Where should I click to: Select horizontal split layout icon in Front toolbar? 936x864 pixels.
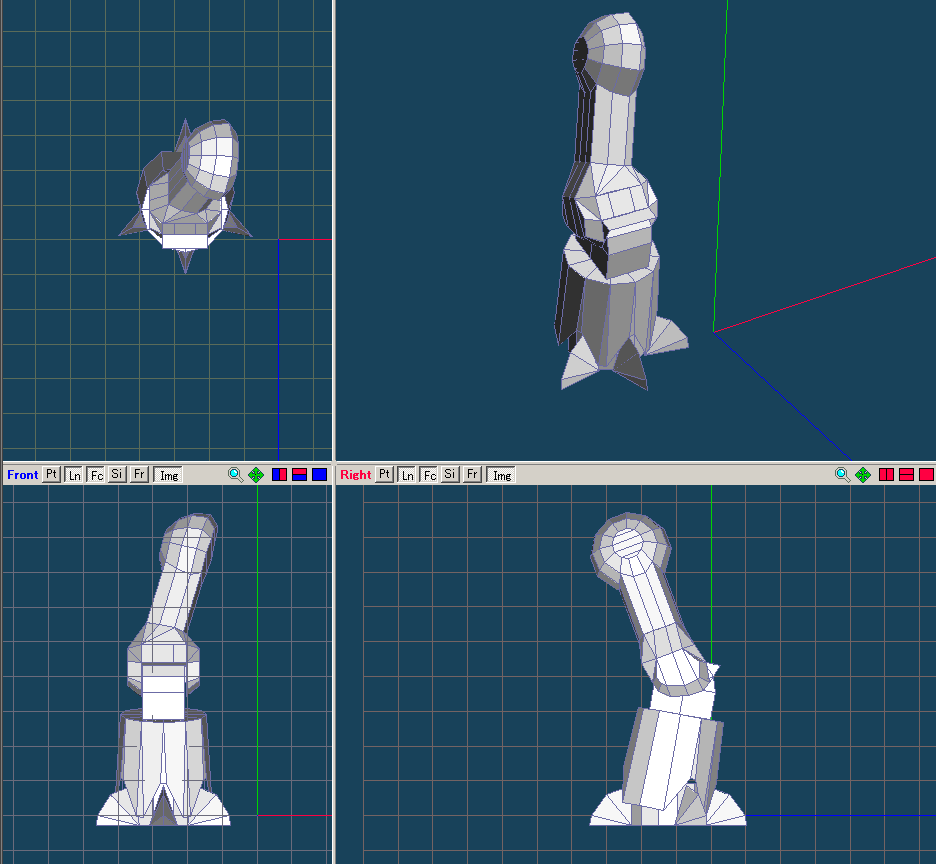(299, 475)
